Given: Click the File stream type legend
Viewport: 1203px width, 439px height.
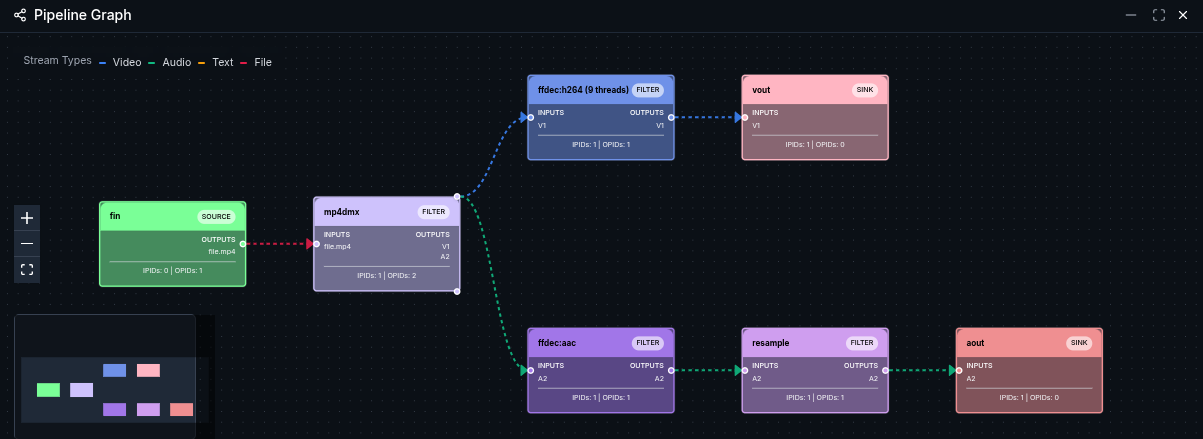Looking at the screenshot, I should (x=255, y=62).
